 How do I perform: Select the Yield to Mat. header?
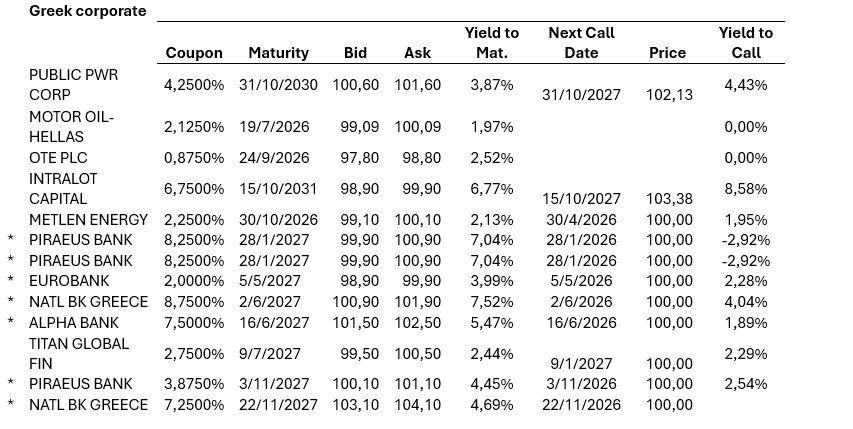[491, 43]
